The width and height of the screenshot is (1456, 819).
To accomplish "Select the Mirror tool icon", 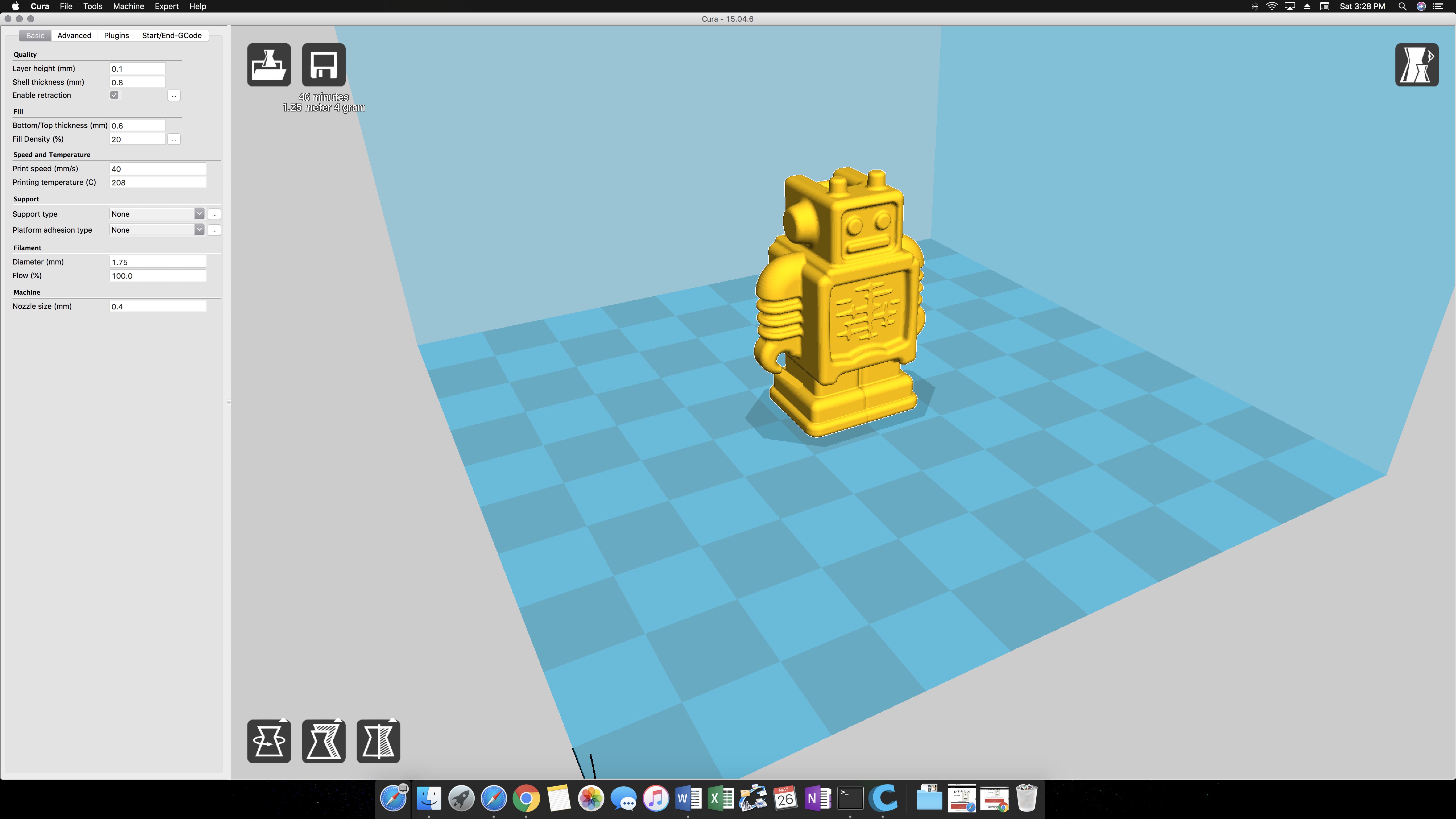I will tap(378, 741).
